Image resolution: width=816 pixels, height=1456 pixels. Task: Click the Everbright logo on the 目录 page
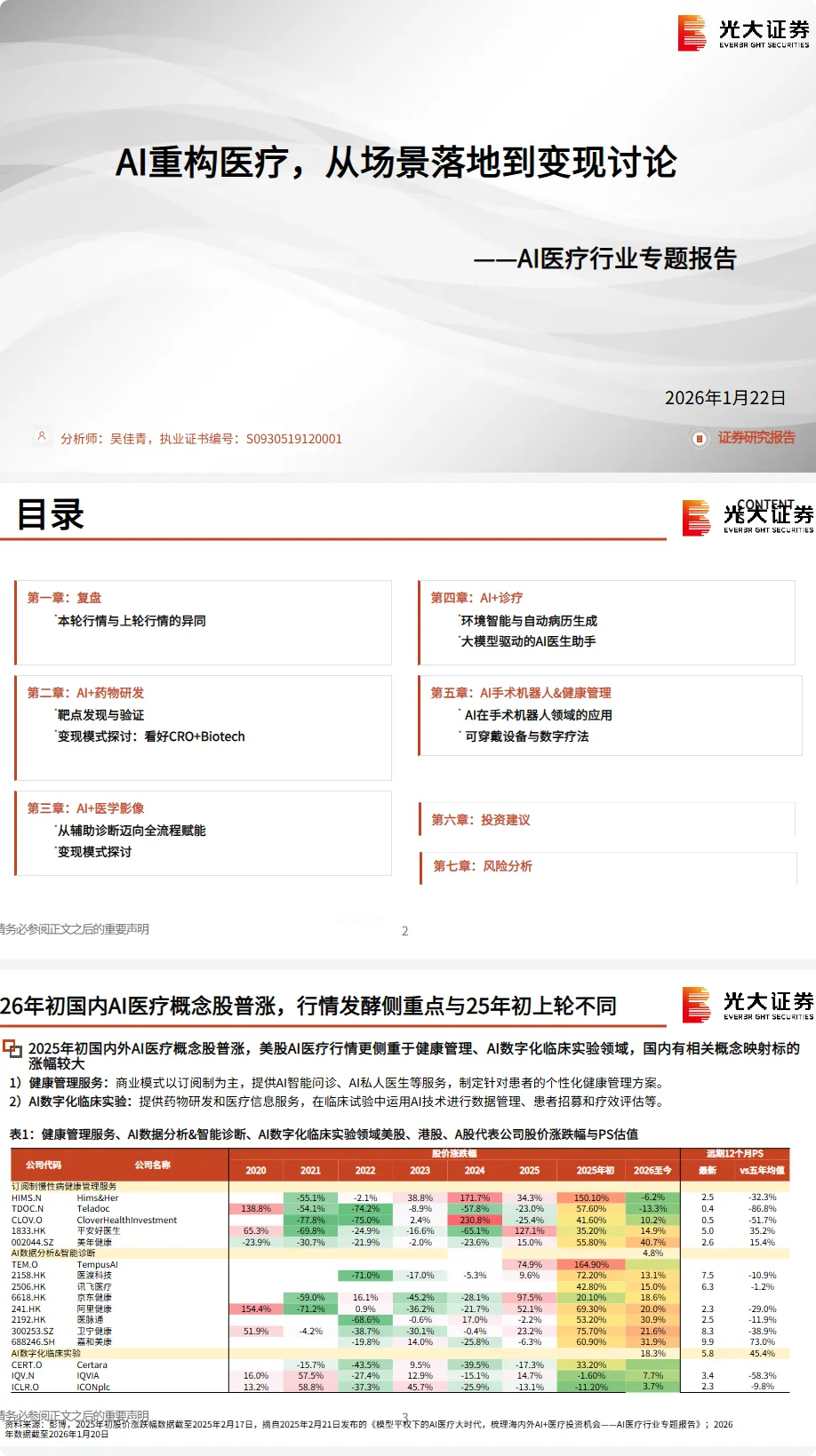point(748,517)
